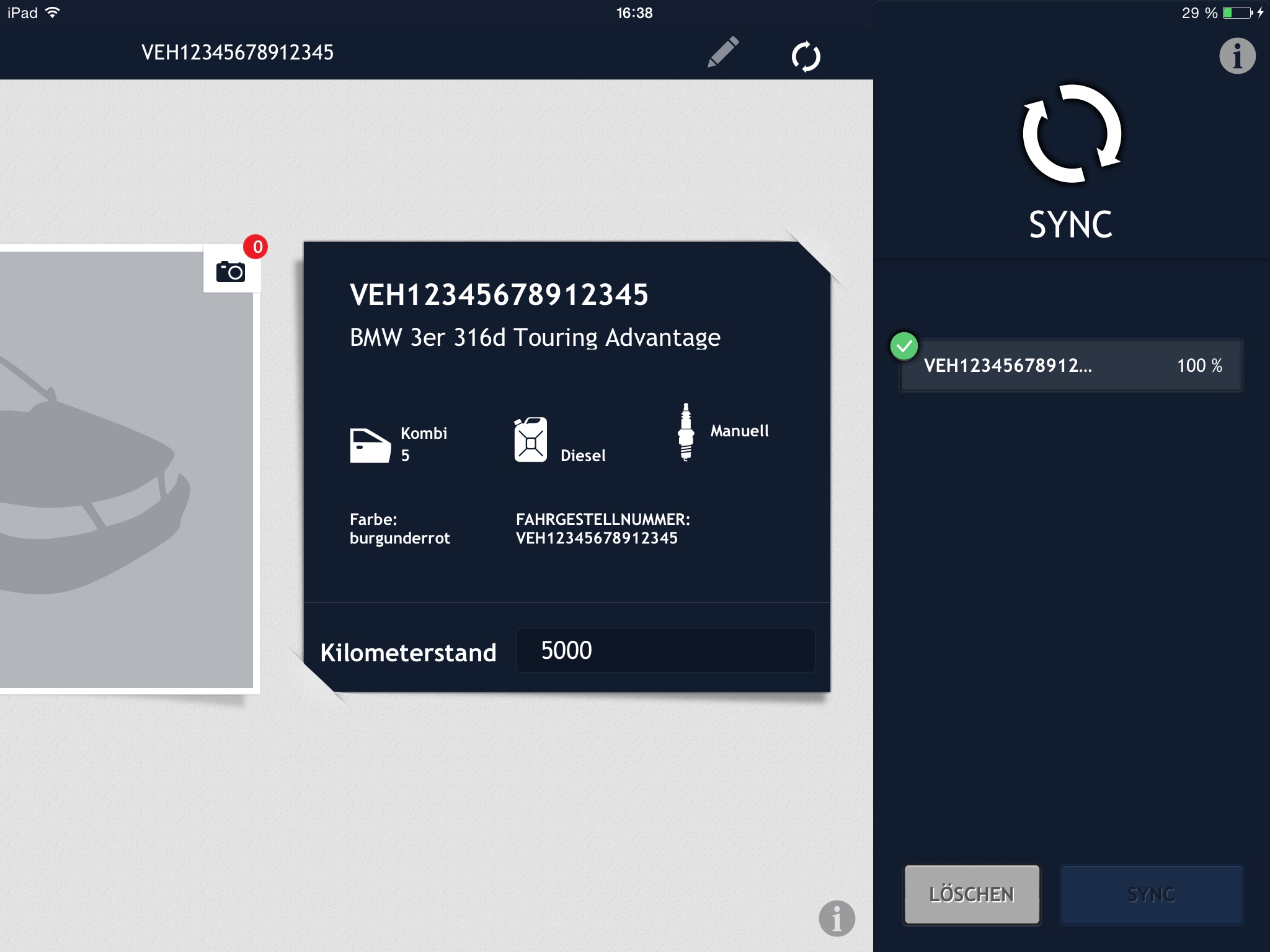
Task: Tap the battery indicator in the status bar
Action: coord(1238,12)
